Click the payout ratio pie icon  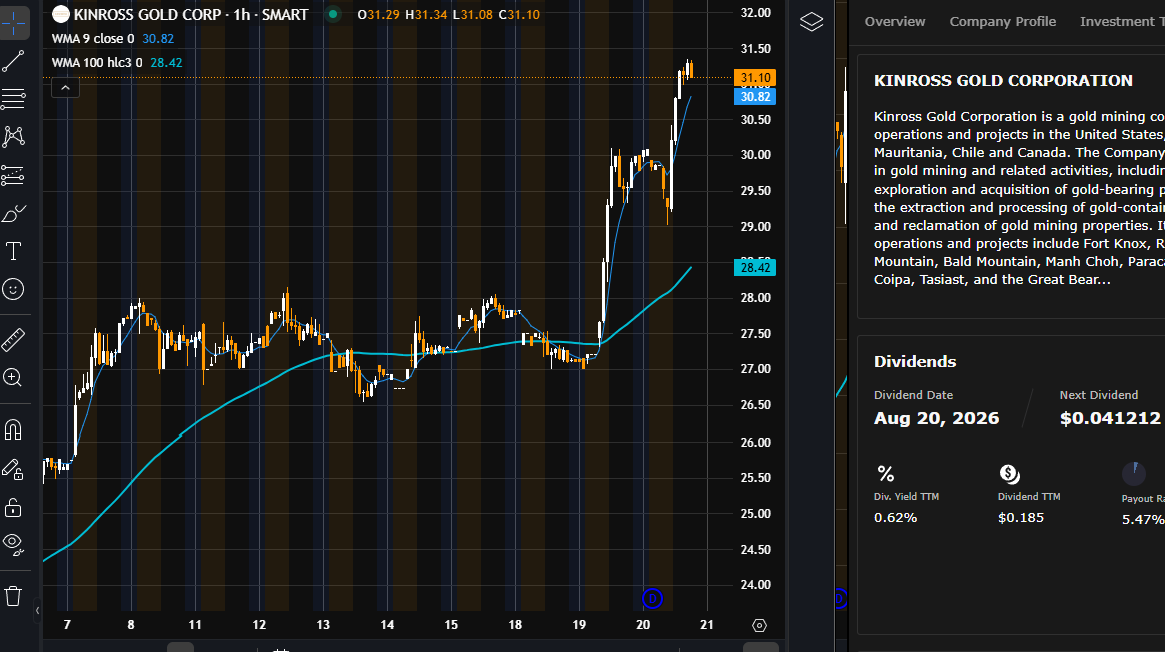tap(1134, 473)
